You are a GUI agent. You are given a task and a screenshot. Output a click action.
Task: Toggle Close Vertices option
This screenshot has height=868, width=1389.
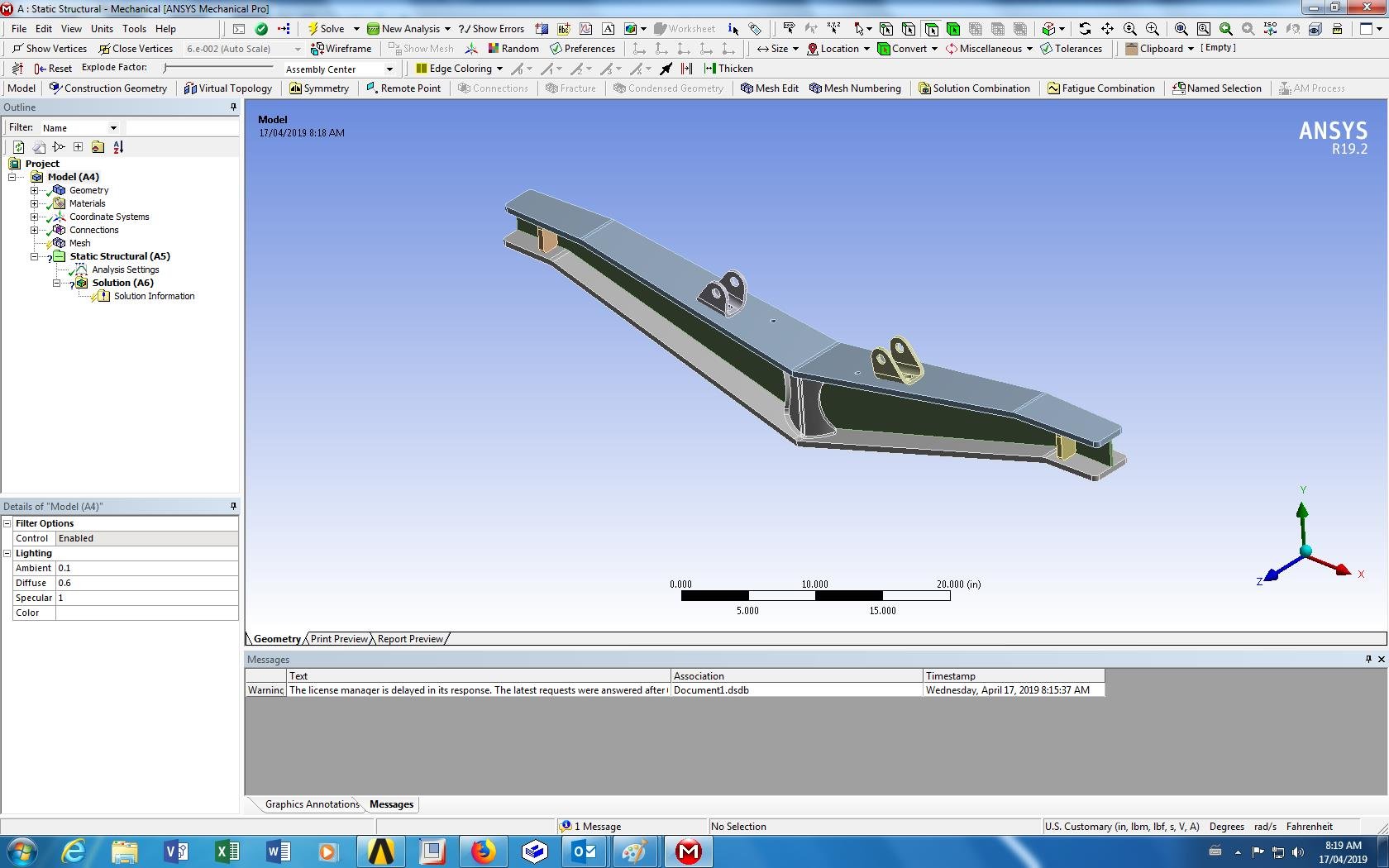tap(136, 49)
